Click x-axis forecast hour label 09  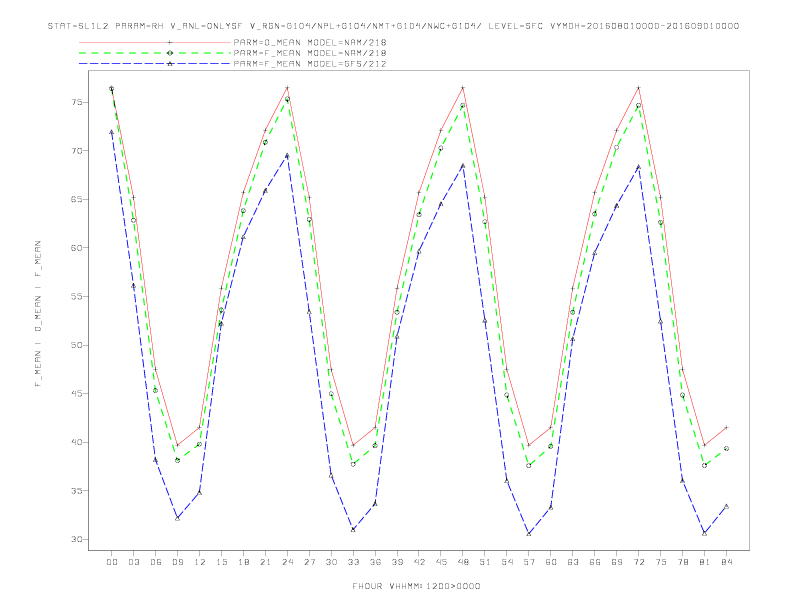tap(177, 562)
